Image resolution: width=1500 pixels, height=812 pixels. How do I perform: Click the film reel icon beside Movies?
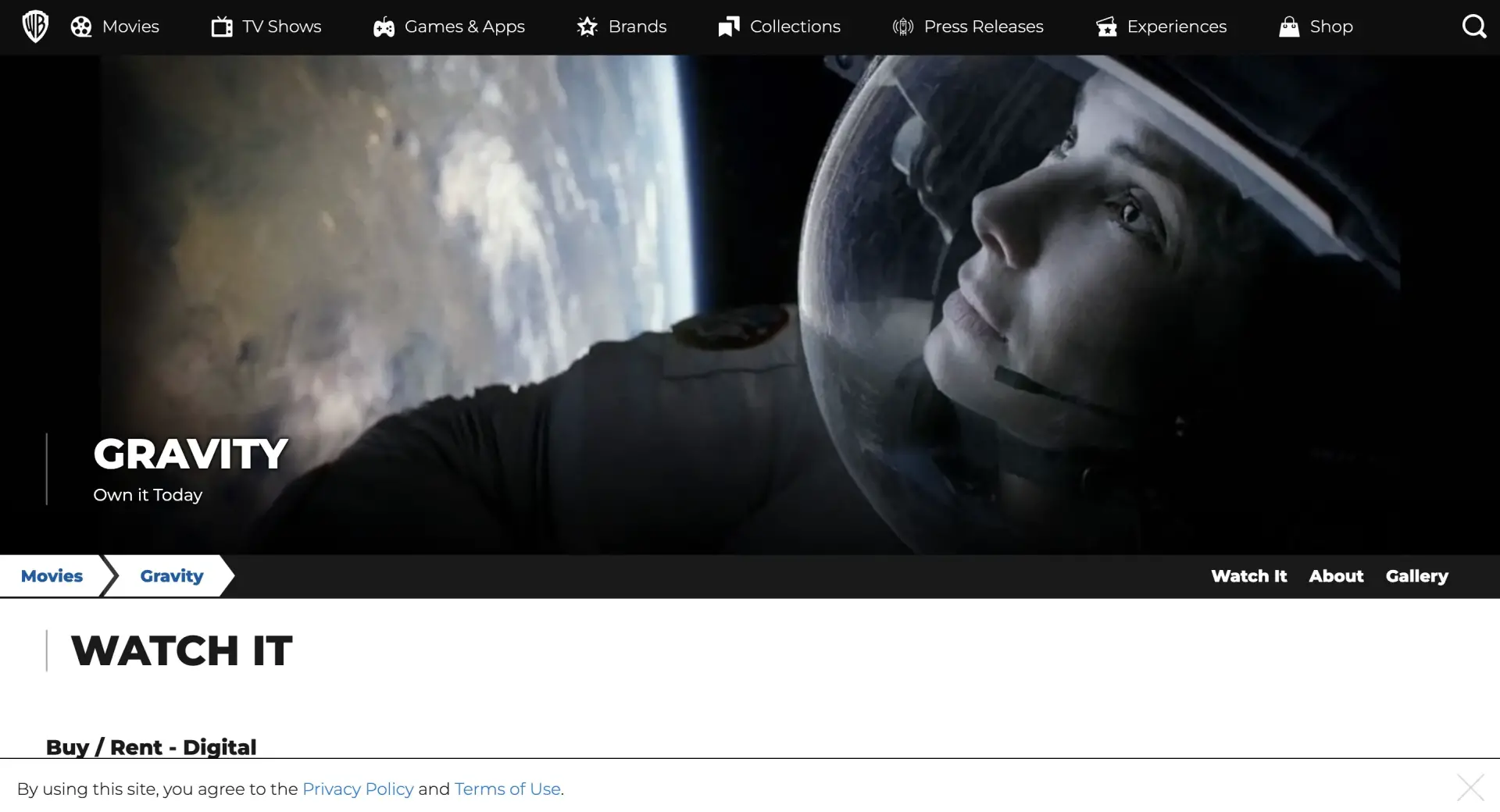pyautogui.click(x=81, y=27)
